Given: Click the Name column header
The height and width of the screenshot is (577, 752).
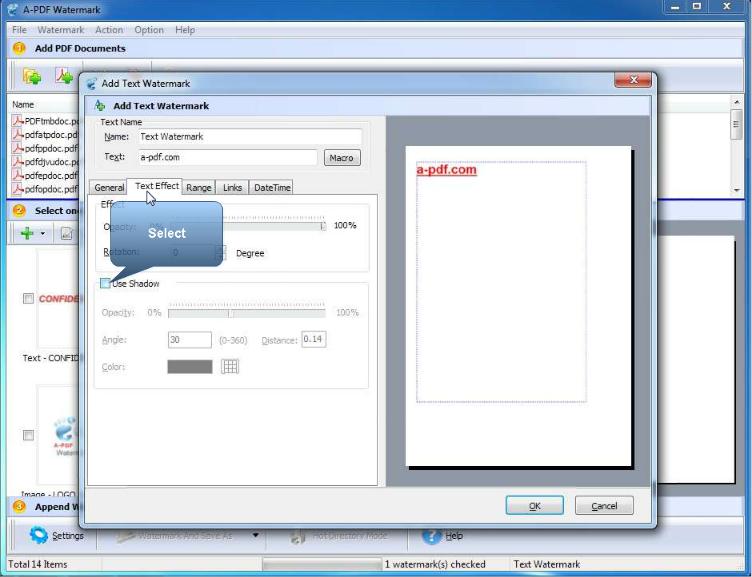Looking at the screenshot, I should [23, 105].
